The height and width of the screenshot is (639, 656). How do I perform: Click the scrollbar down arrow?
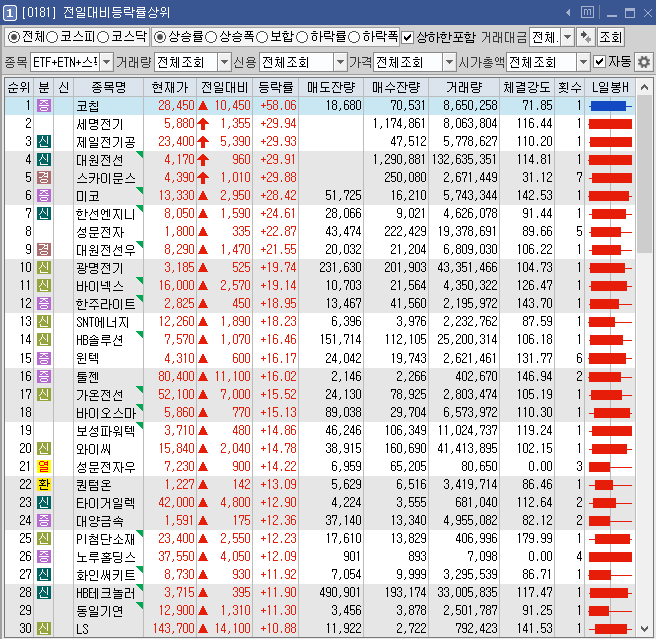click(644, 629)
